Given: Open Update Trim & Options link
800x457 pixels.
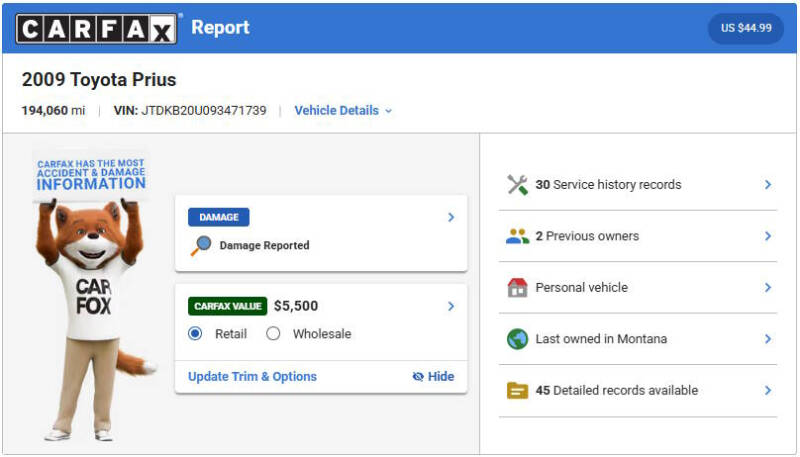Looking at the screenshot, I should tap(252, 376).
